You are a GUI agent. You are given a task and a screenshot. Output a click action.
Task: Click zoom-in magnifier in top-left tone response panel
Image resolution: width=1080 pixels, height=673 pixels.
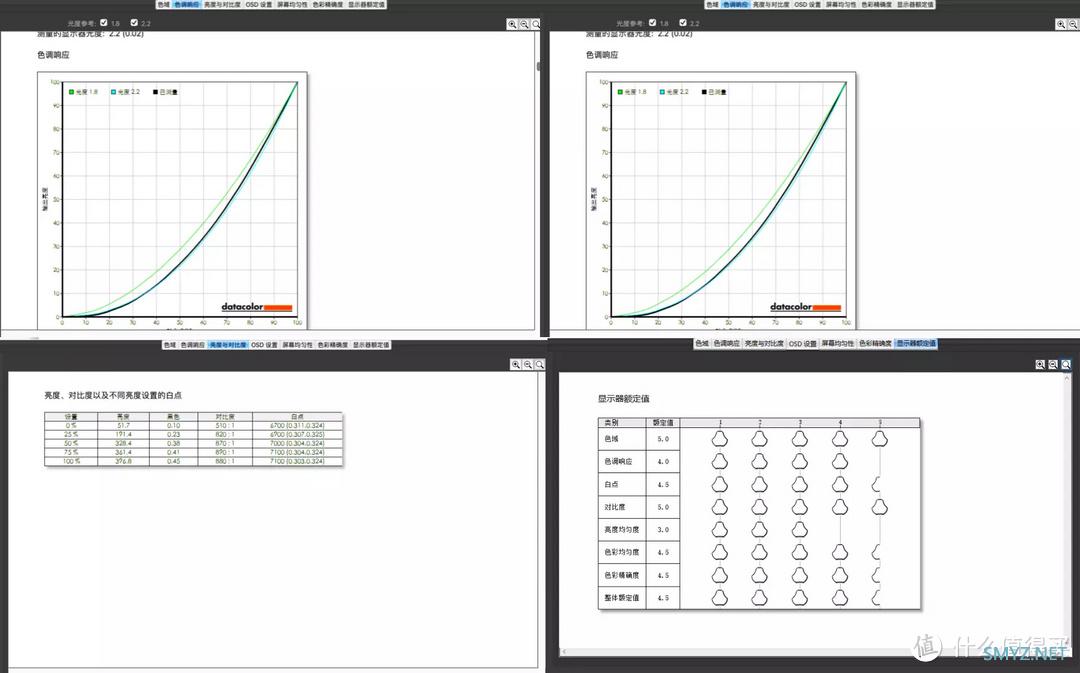[512, 24]
